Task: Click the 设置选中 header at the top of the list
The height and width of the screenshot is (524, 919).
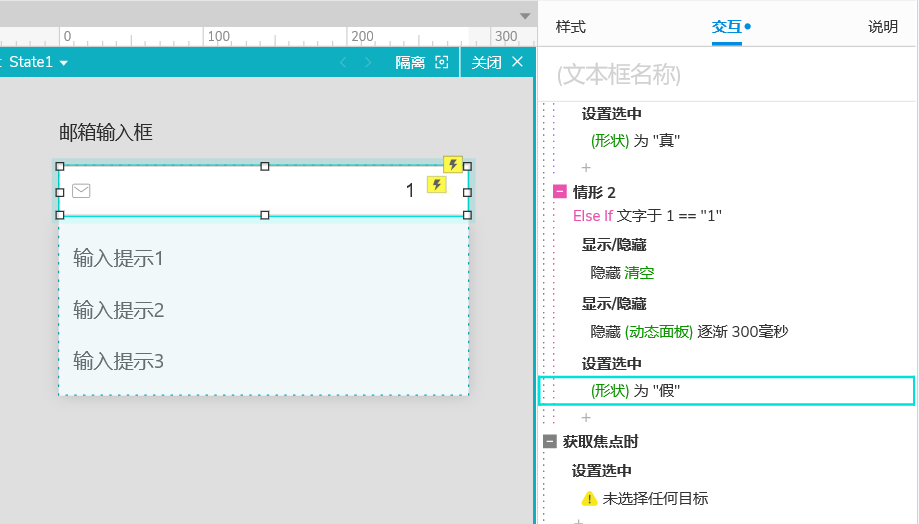Action: (x=612, y=114)
